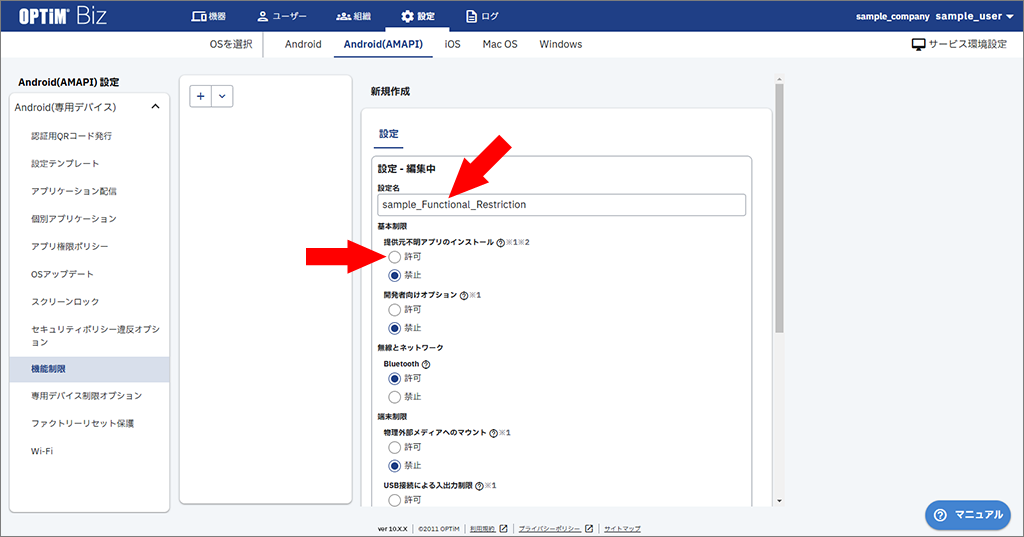Open the ユーザー users menu
The image size is (1024, 537).
coord(281,16)
